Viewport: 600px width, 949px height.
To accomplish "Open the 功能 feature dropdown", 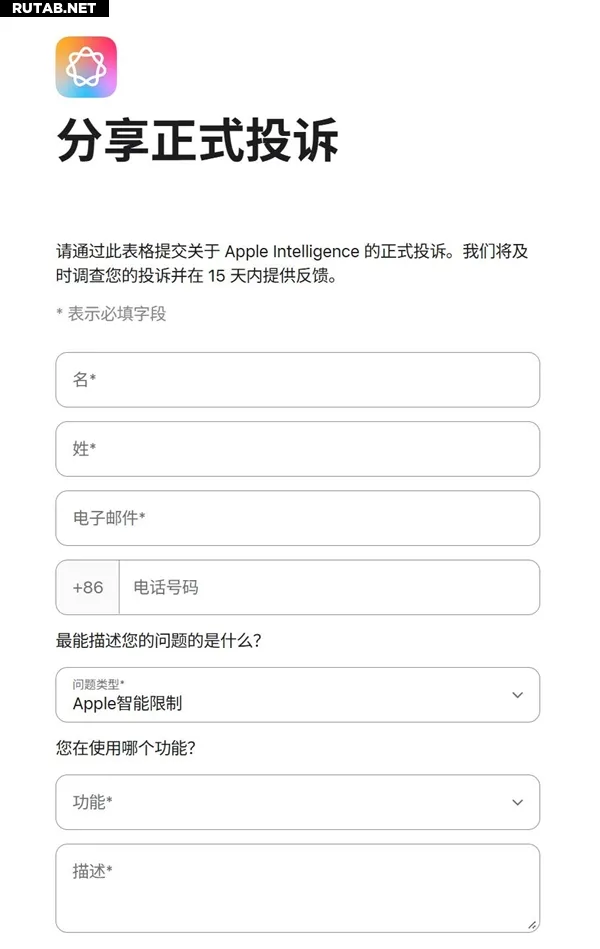I will click(x=297, y=802).
